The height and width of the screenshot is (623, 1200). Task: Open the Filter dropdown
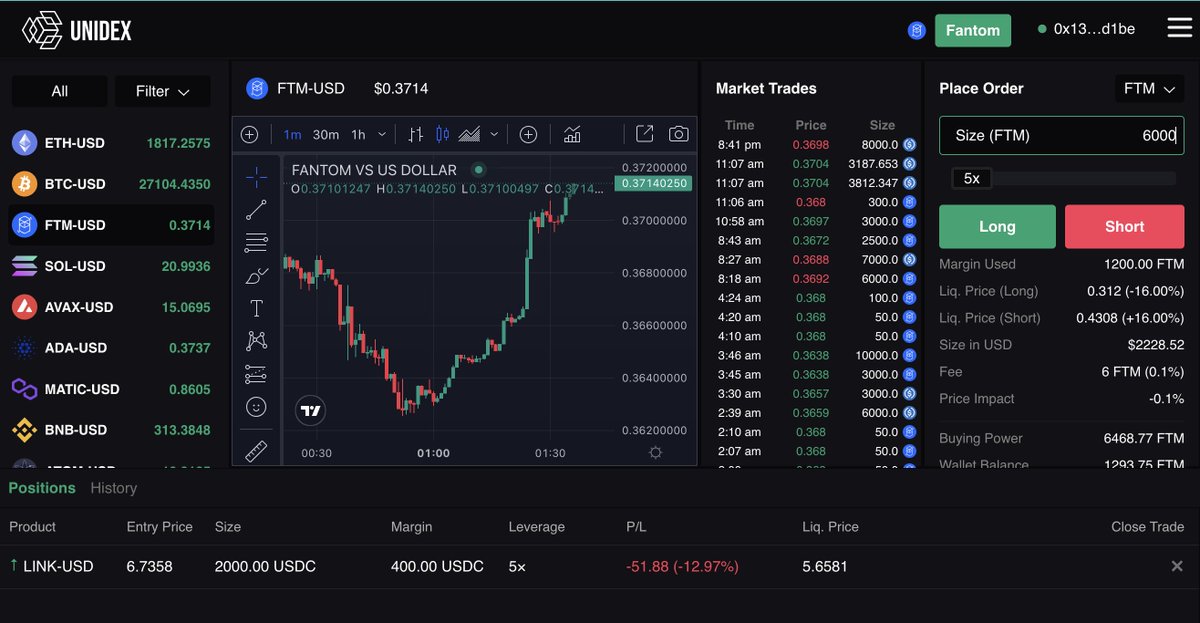pyautogui.click(x=163, y=91)
